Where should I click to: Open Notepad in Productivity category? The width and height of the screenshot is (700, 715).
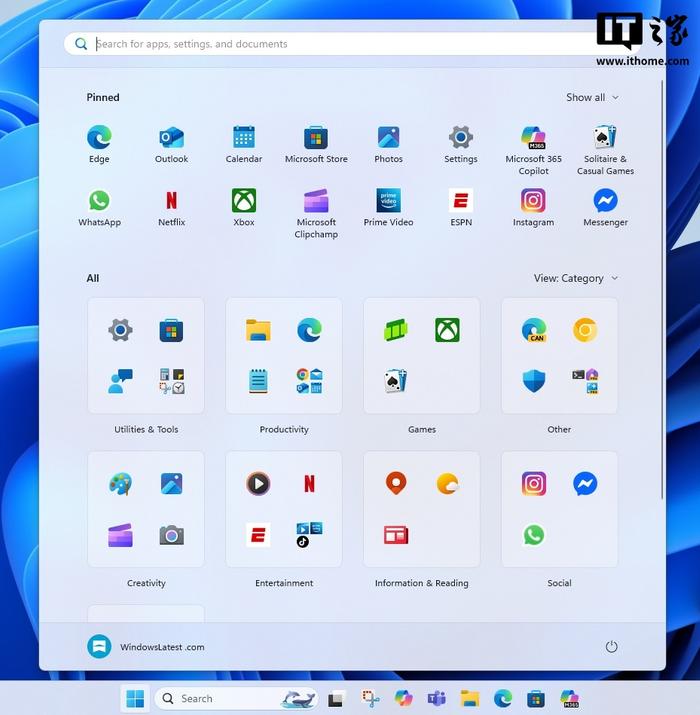(258, 381)
